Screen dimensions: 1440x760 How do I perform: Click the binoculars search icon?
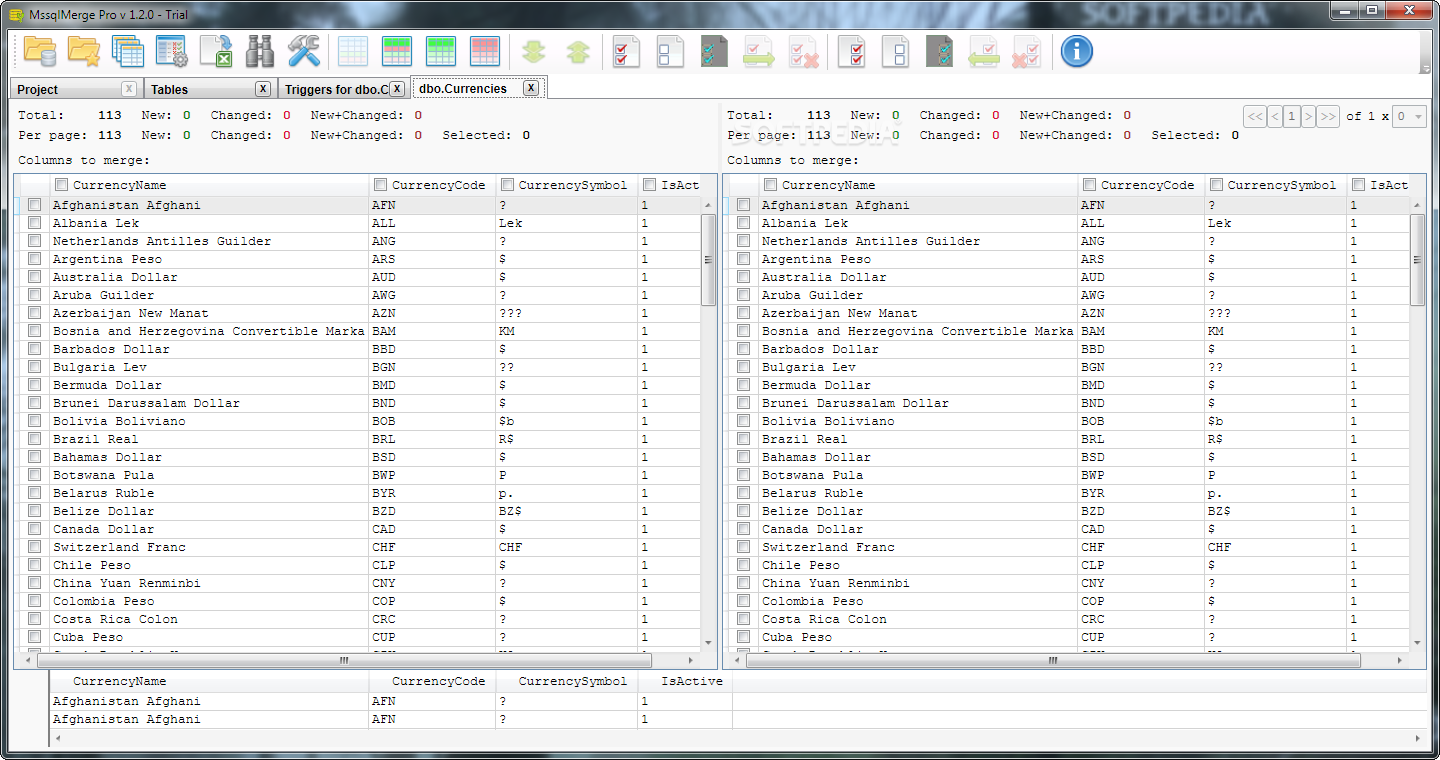260,51
